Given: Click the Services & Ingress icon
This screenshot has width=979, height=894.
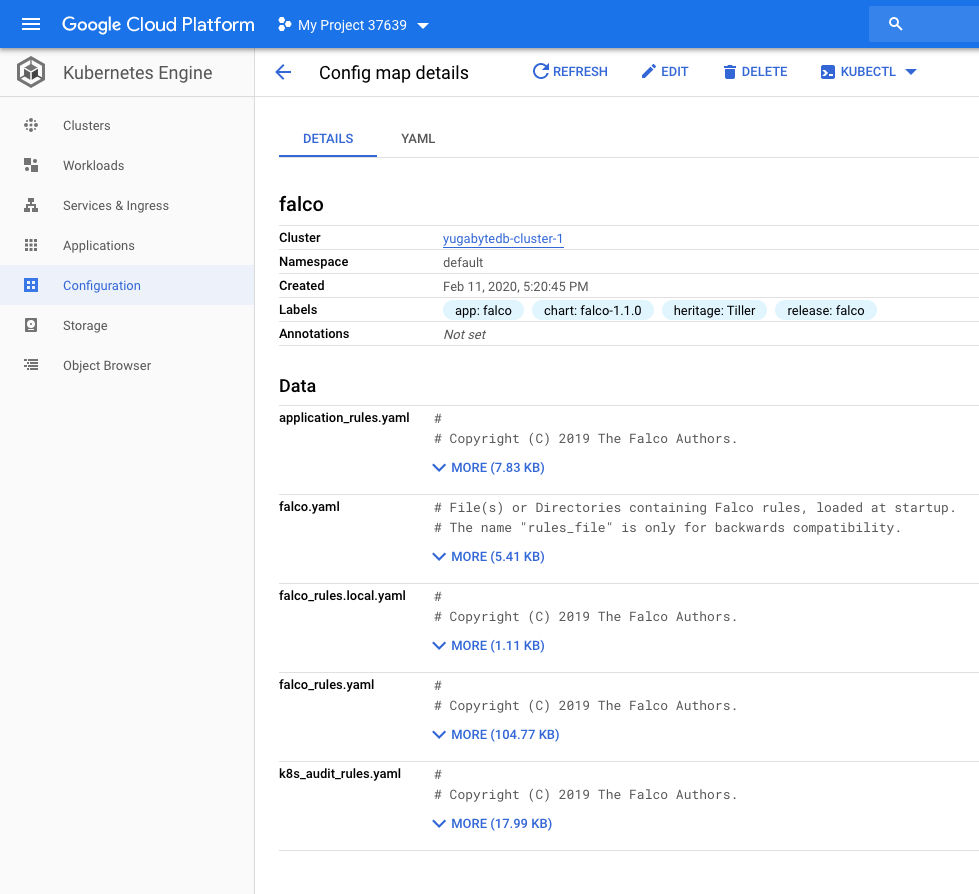Looking at the screenshot, I should (x=31, y=205).
